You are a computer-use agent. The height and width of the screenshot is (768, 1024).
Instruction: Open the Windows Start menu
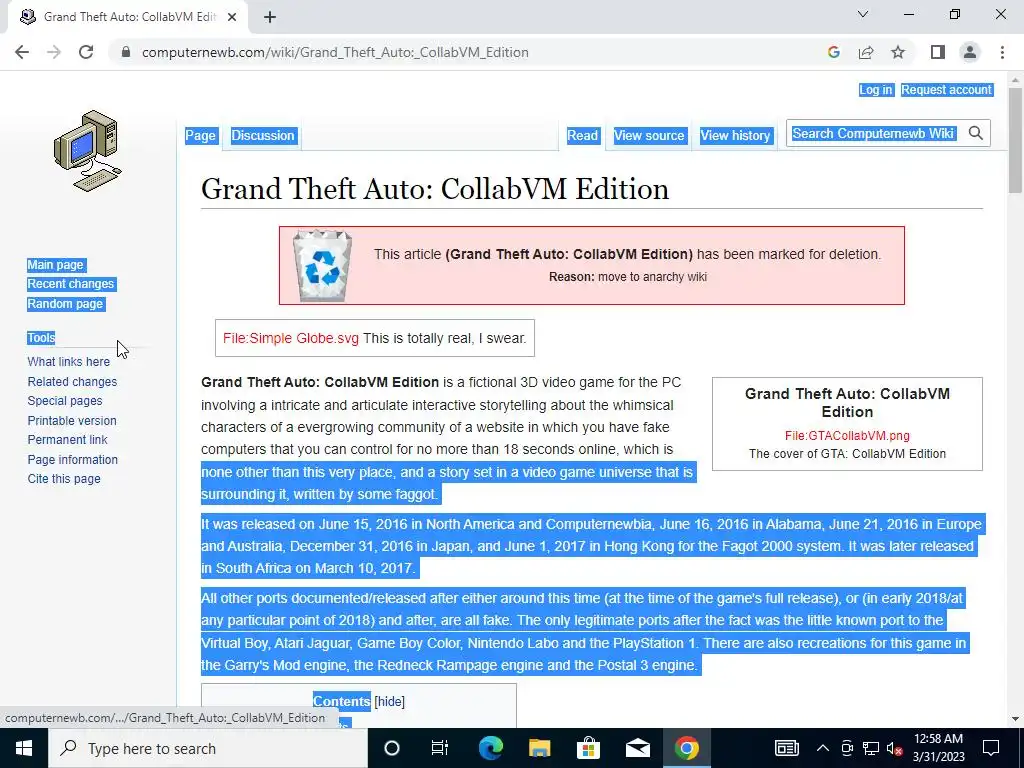coord(24,748)
